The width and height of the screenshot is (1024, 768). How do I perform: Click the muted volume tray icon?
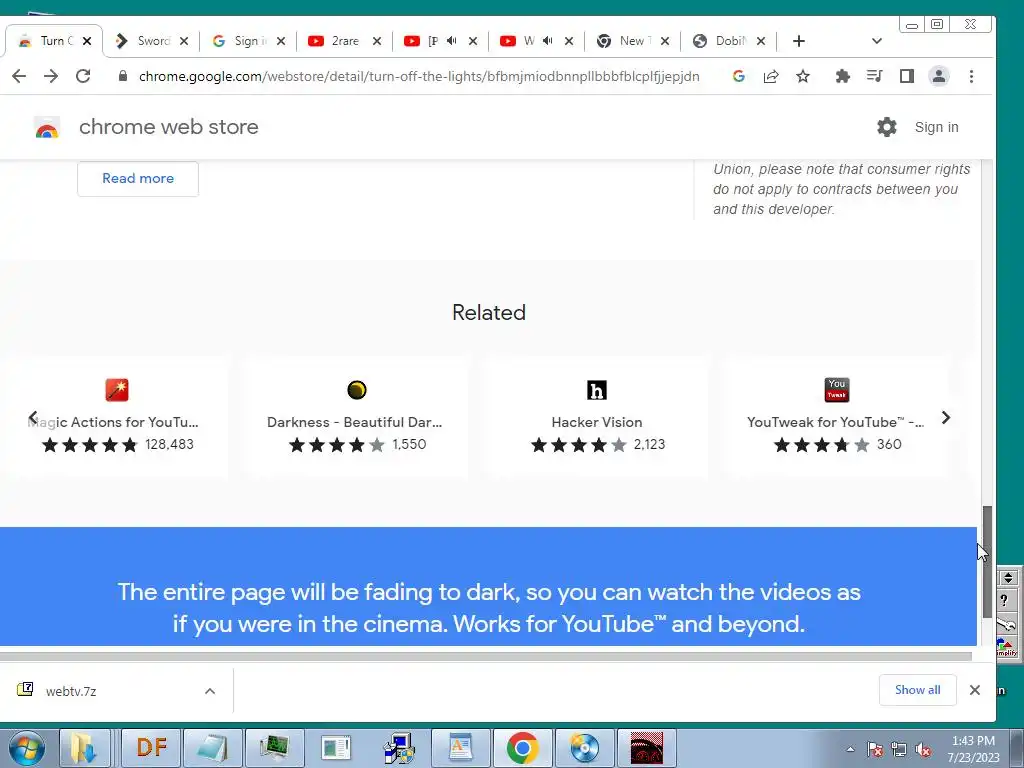point(923,749)
